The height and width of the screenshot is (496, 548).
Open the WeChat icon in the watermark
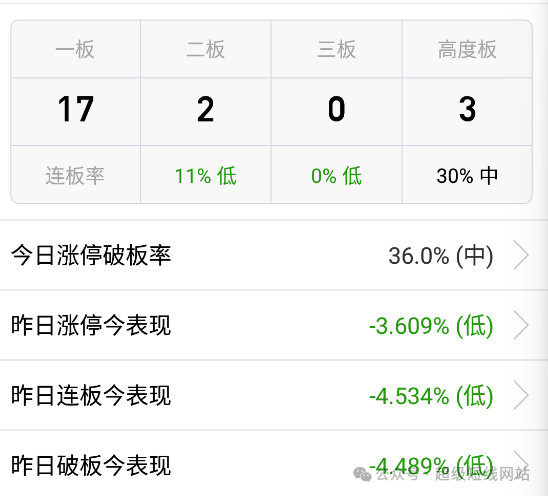pyautogui.click(x=362, y=474)
